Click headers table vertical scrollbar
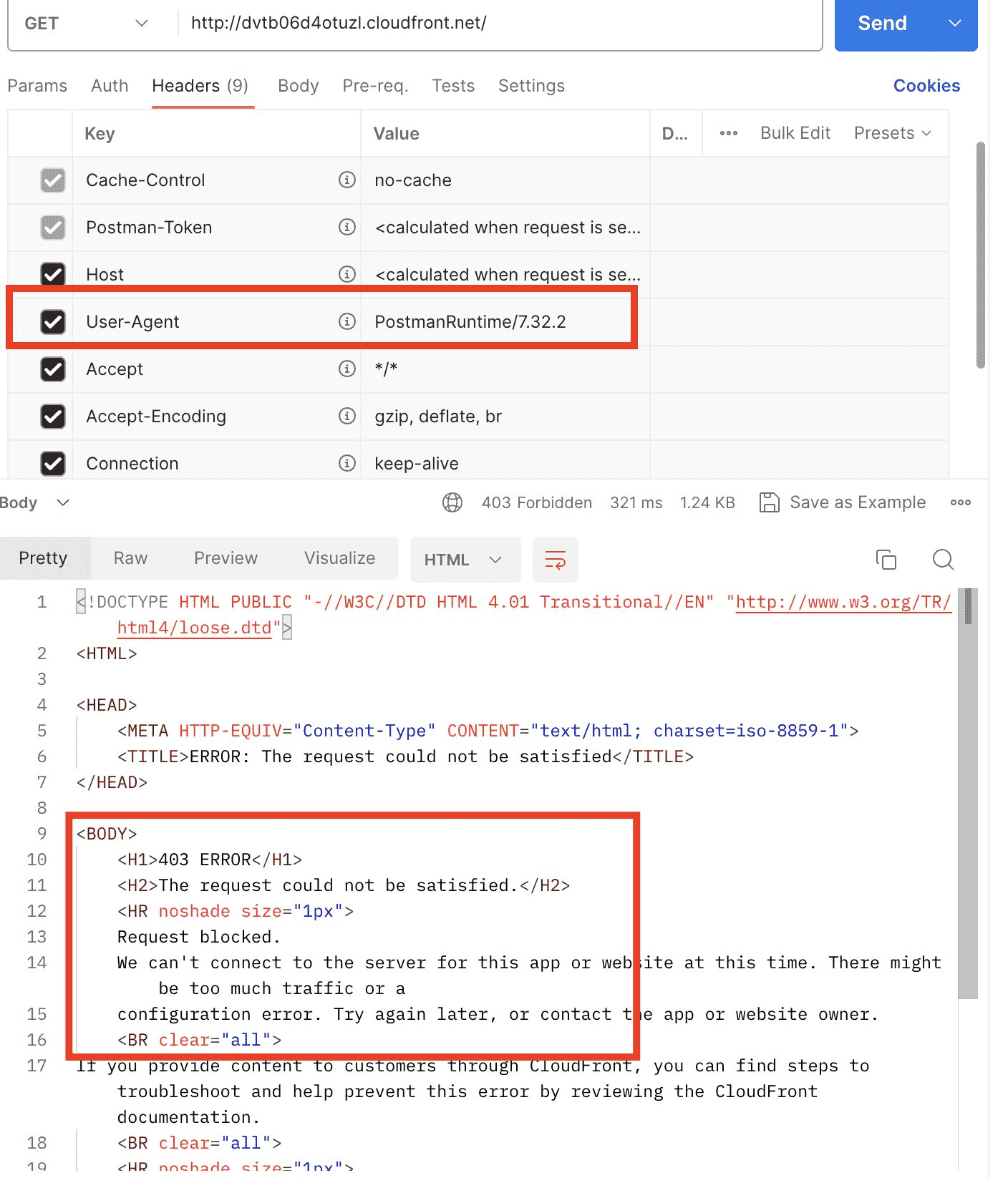Viewport: 1008px width, 1178px height. click(981, 255)
